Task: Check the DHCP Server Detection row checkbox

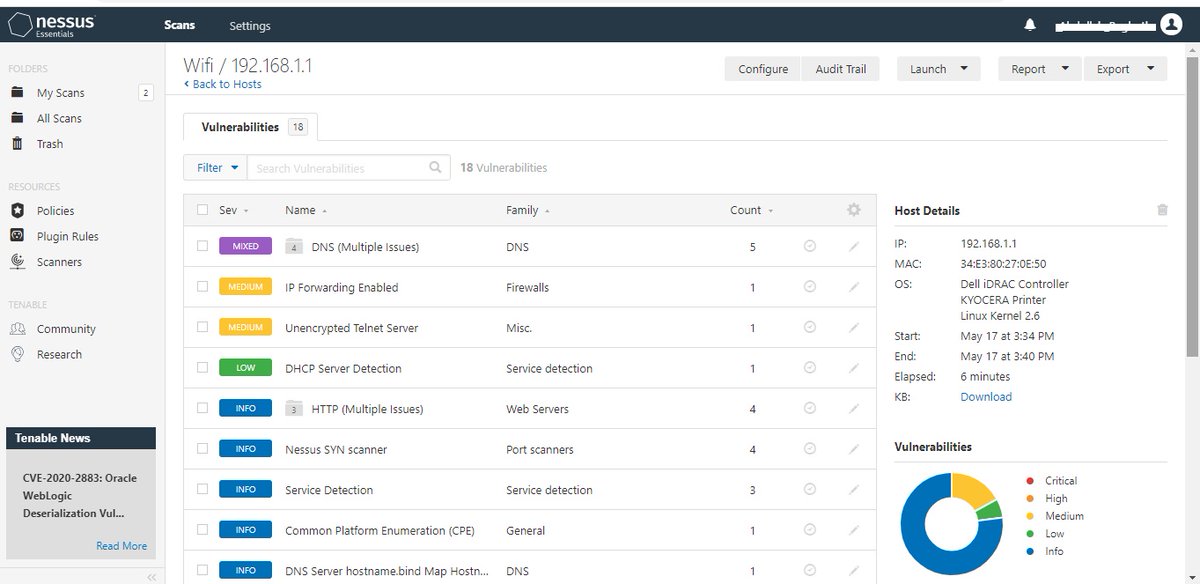Action: coord(203,368)
